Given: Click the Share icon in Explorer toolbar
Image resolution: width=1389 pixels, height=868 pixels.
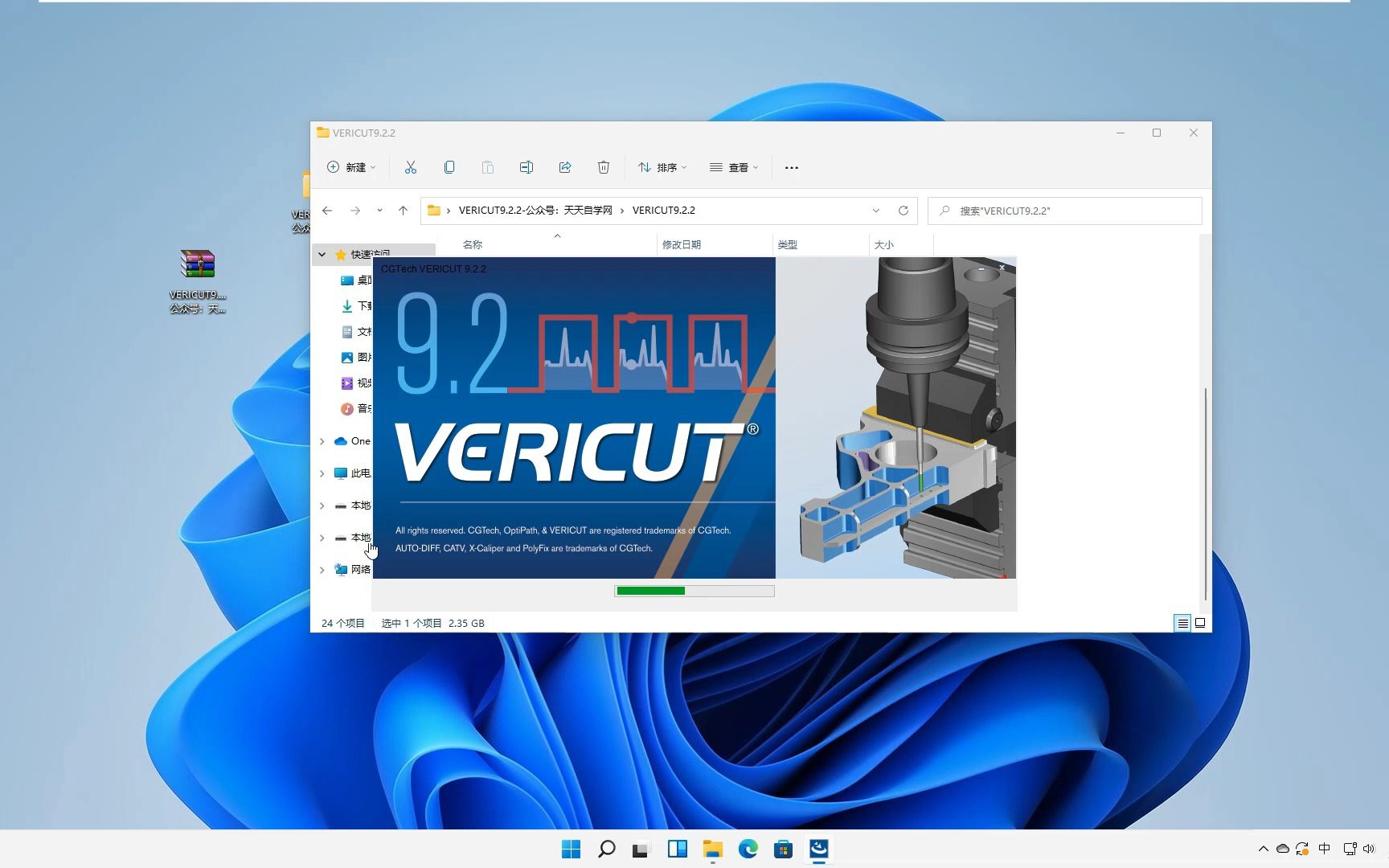Looking at the screenshot, I should pos(565,167).
